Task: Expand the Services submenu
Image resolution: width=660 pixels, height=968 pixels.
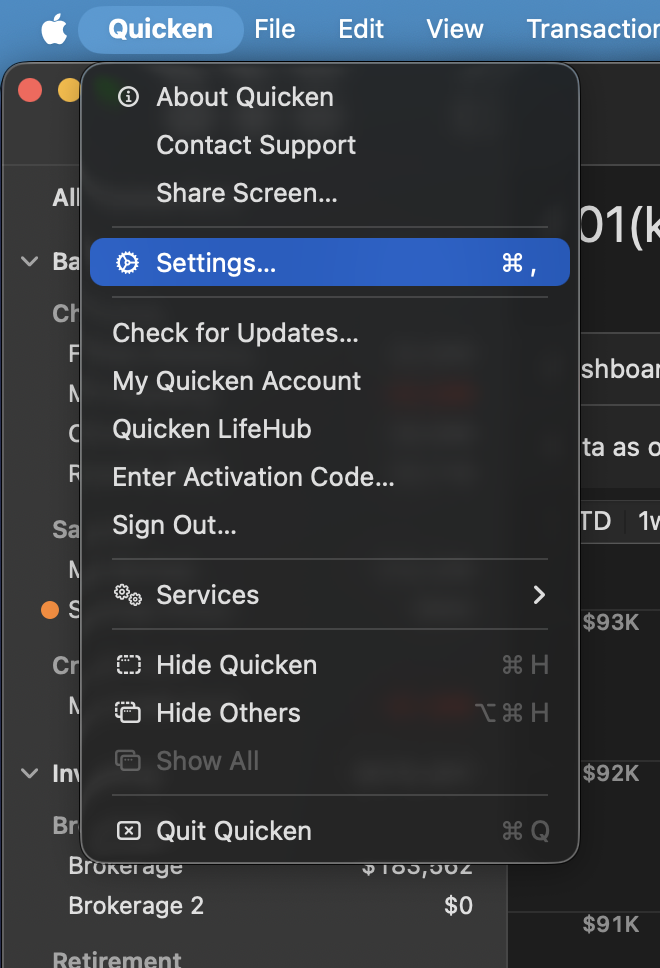Action: pos(539,593)
